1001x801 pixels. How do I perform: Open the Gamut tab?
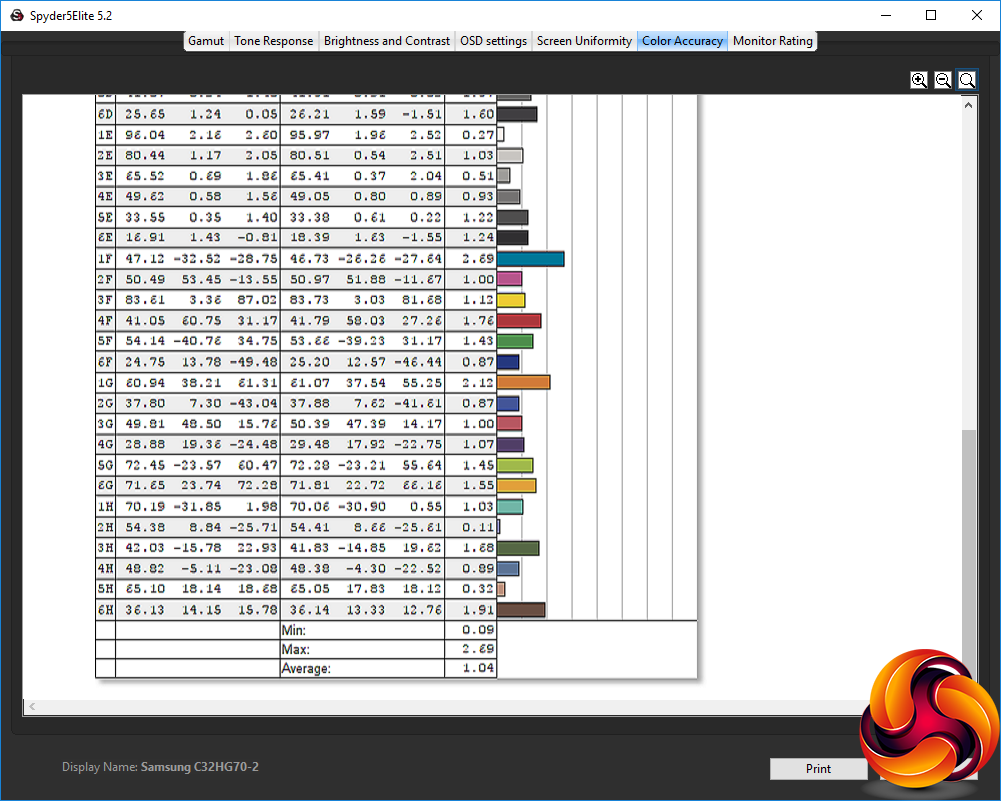point(206,41)
